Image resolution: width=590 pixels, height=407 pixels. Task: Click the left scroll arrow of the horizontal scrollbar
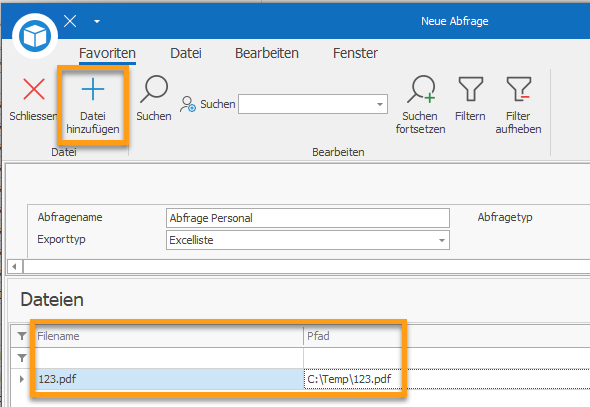(x=15, y=267)
